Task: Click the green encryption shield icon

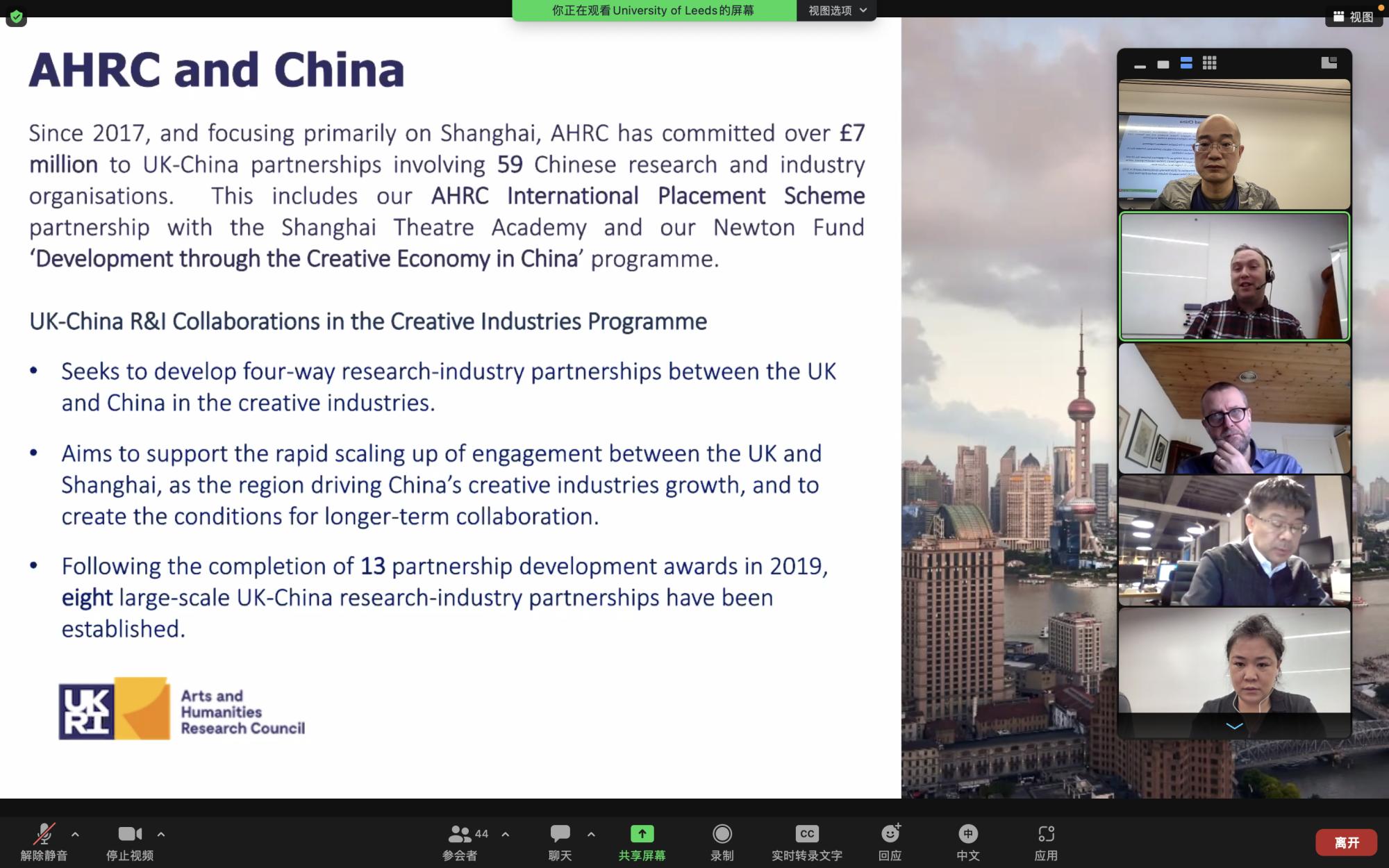Action: 16,17
